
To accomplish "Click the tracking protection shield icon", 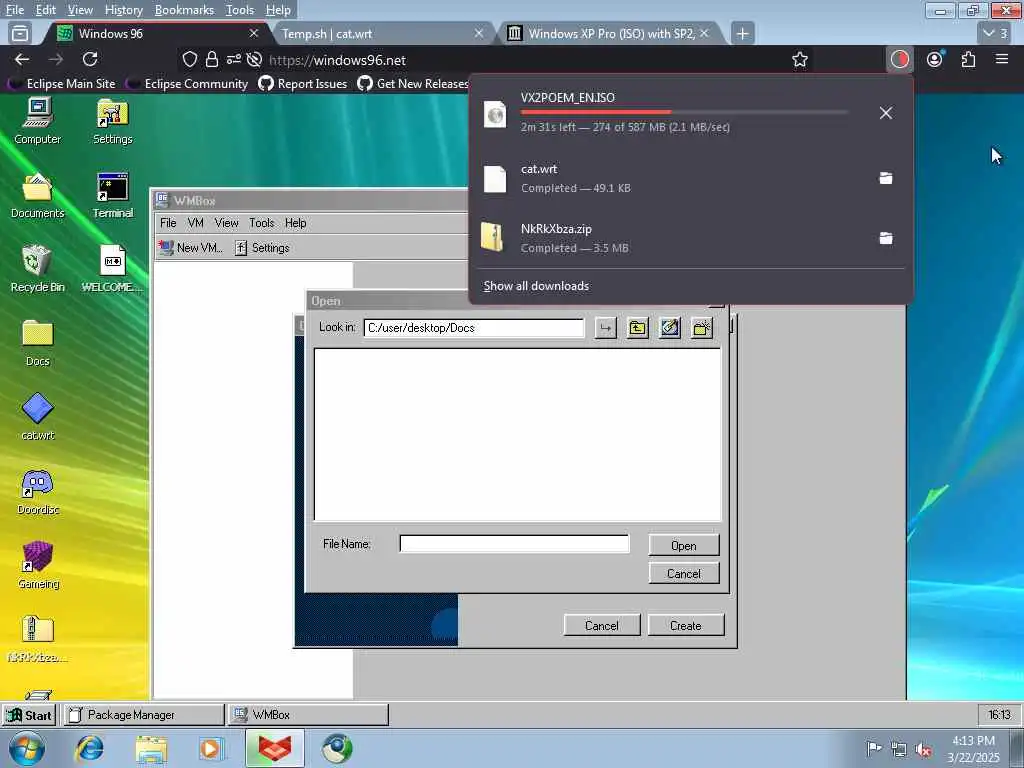I will point(189,60).
